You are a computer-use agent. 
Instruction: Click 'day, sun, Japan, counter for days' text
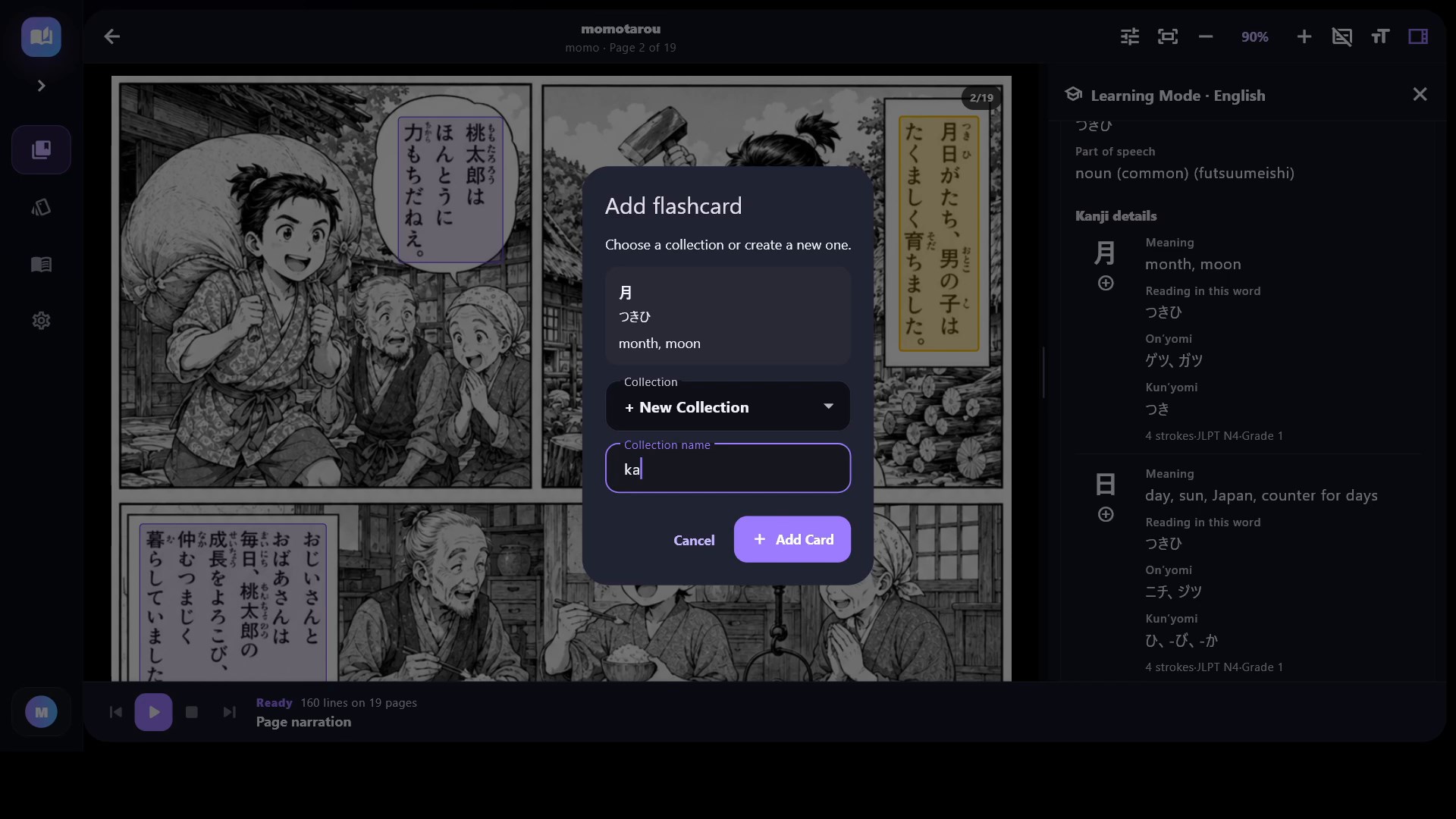coord(1261,495)
